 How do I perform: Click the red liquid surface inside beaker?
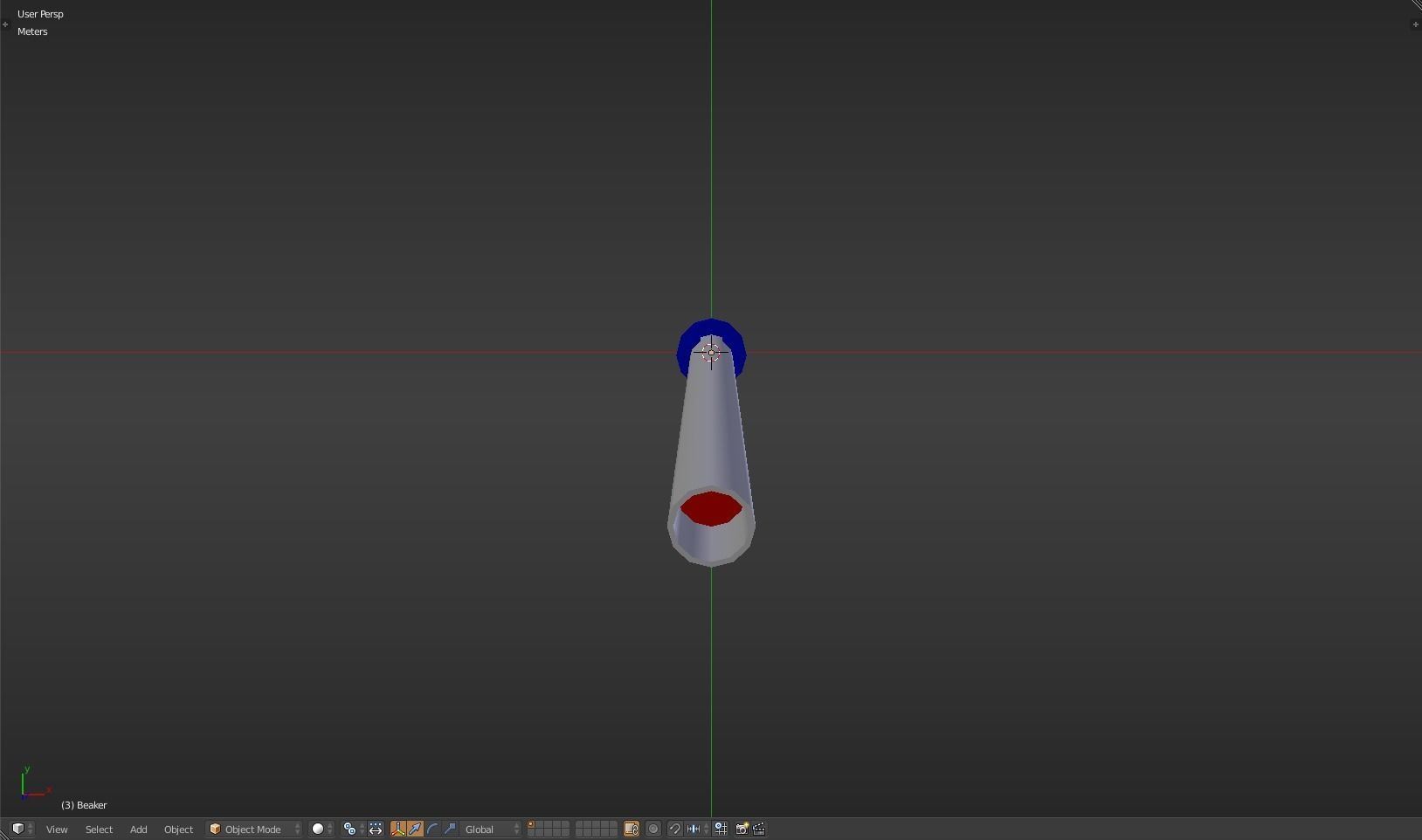pos(711,509)
